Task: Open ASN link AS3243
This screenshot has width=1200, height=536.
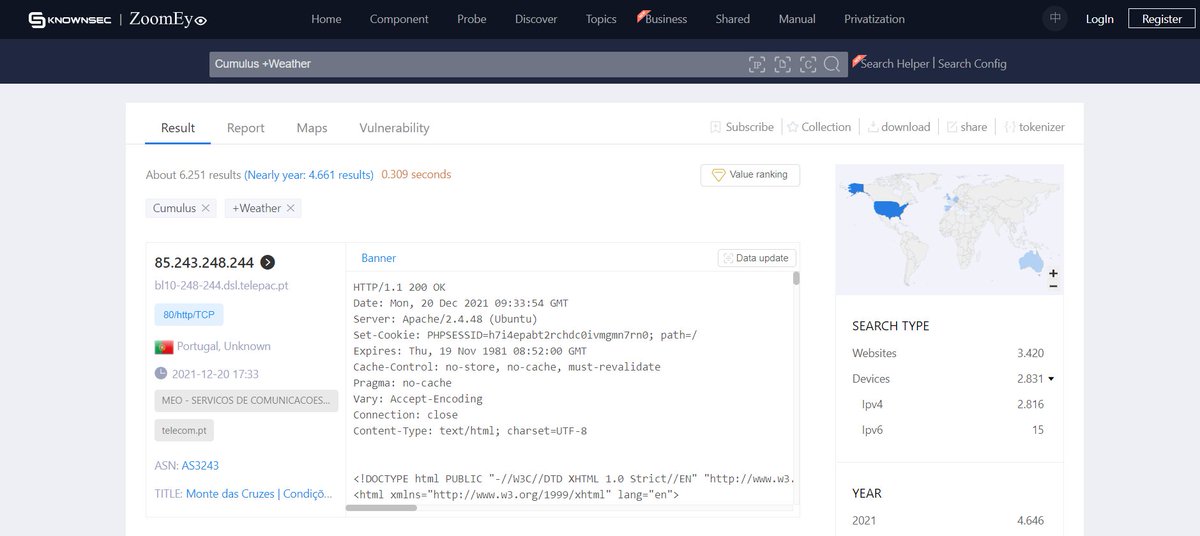Action: pos(200,466)
